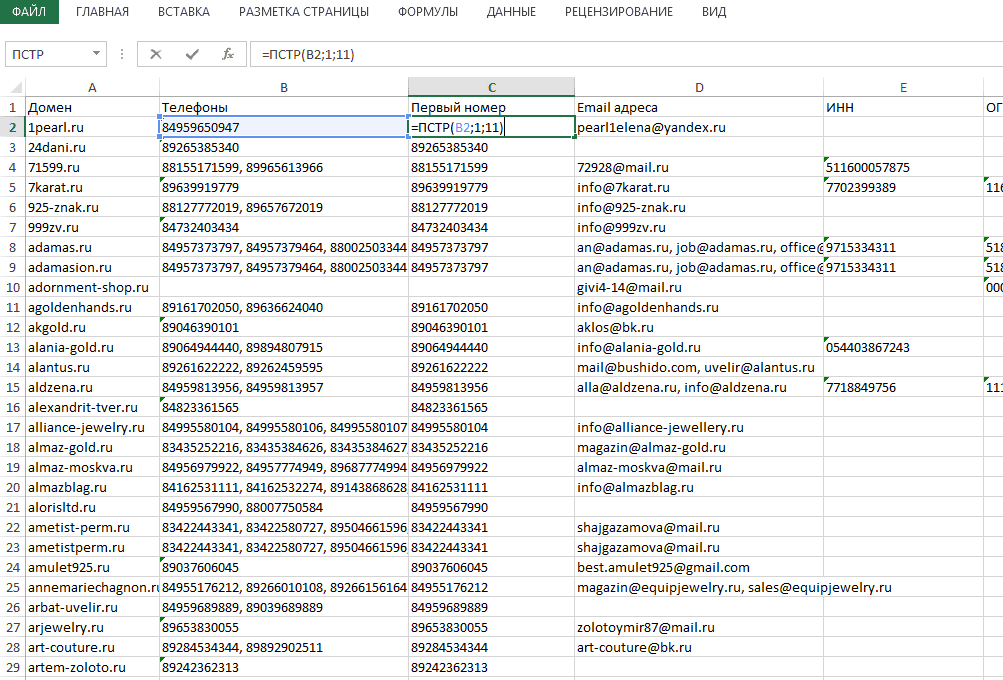Click the Select All corner triangle
Screen dimensions: 1003x680
coord(16,87)
